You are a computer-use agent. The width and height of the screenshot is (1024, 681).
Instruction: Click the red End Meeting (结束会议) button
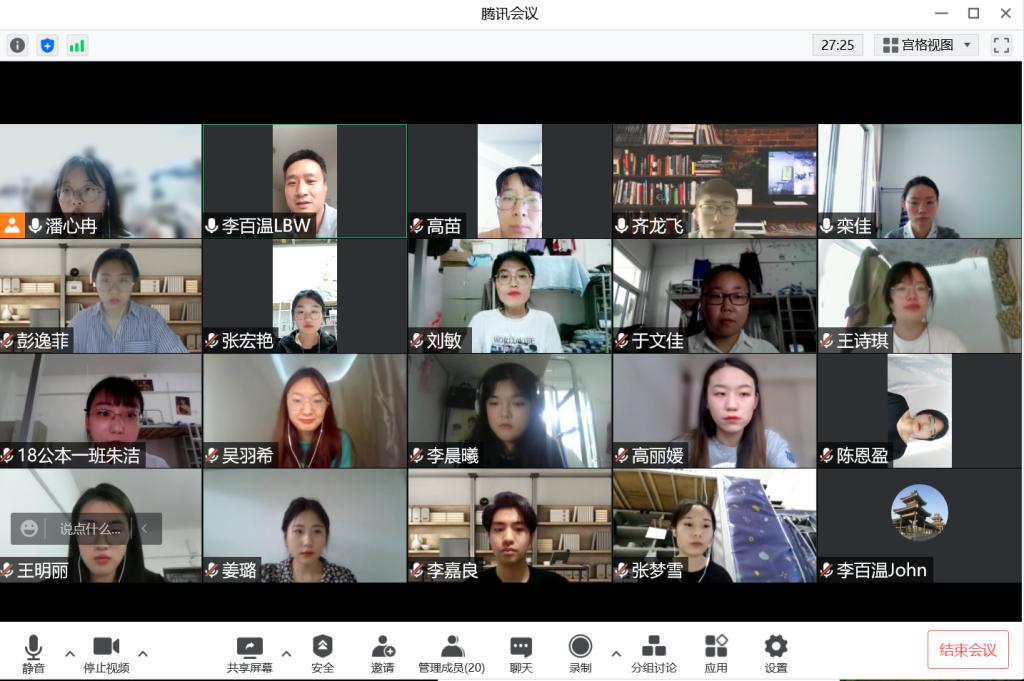click(x=967, y=650)
